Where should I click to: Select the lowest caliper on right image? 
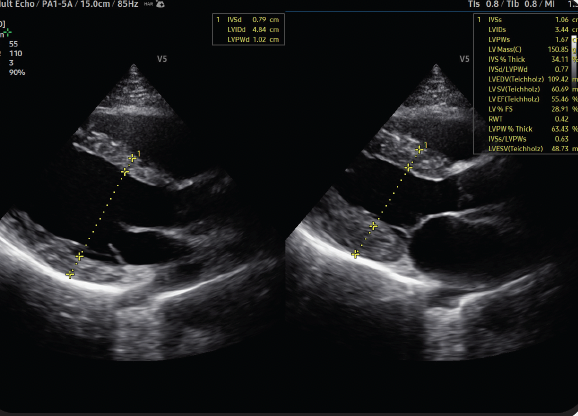click(355, 254)
